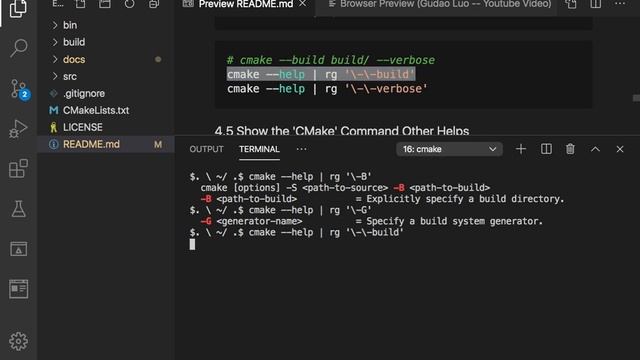Click the split editor right icon
This screenshot has height=360, width=640.
[596, 4]
